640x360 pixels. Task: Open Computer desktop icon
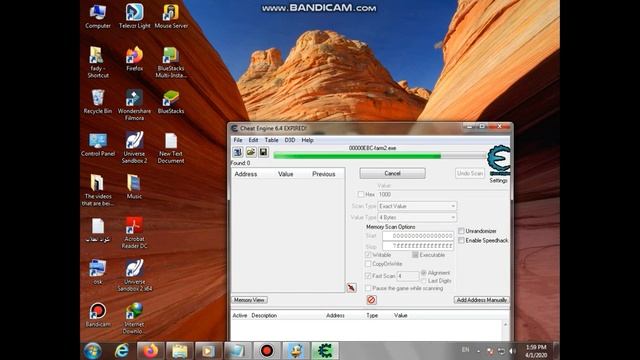98,16
